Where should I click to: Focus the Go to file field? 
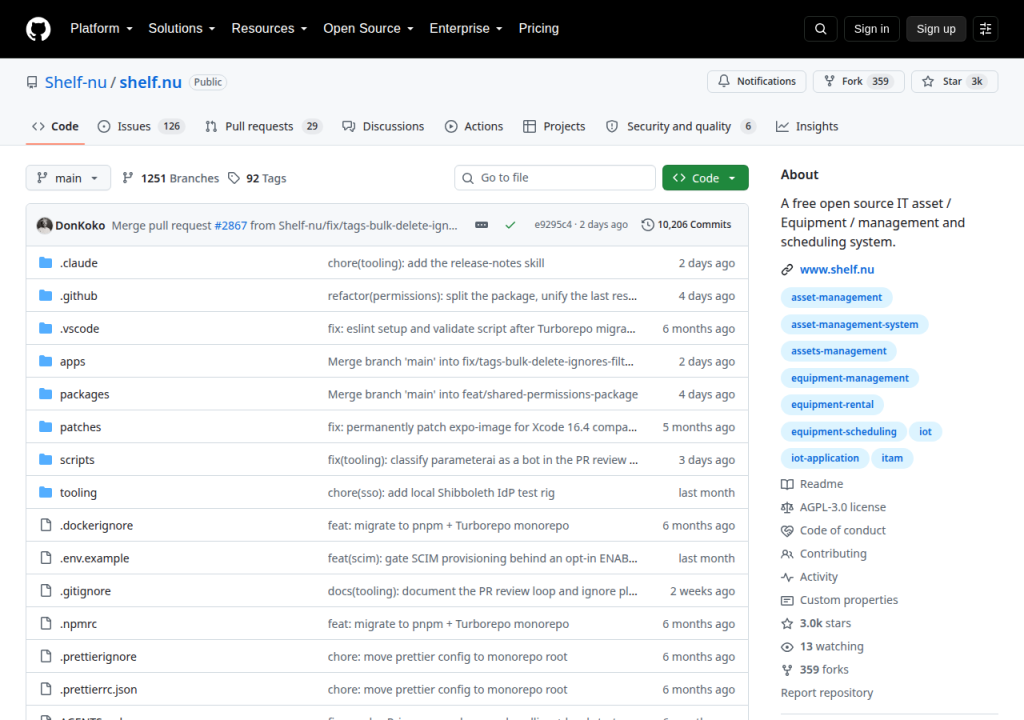(x=554, y=178)
